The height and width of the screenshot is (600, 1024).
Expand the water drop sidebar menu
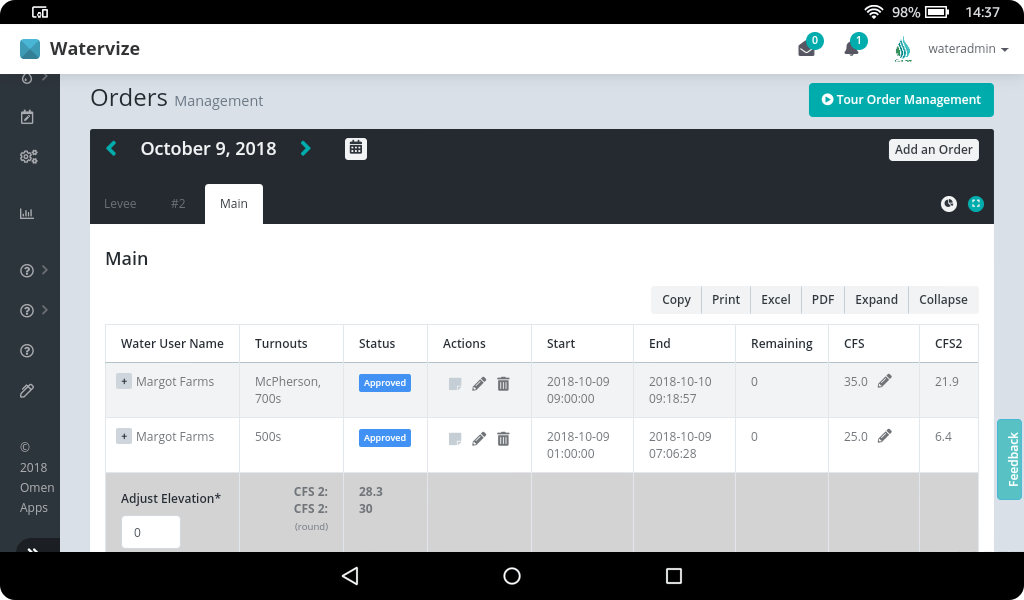34,78
